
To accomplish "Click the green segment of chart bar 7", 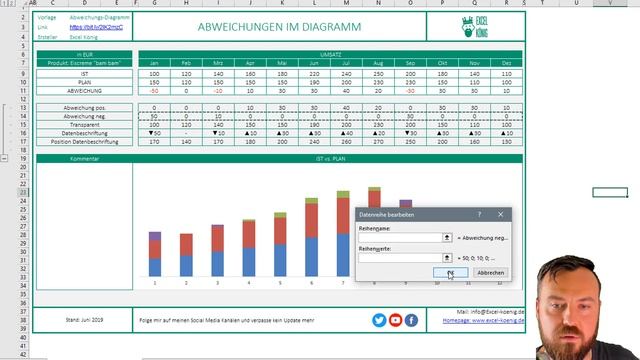I will coord(343,194).
